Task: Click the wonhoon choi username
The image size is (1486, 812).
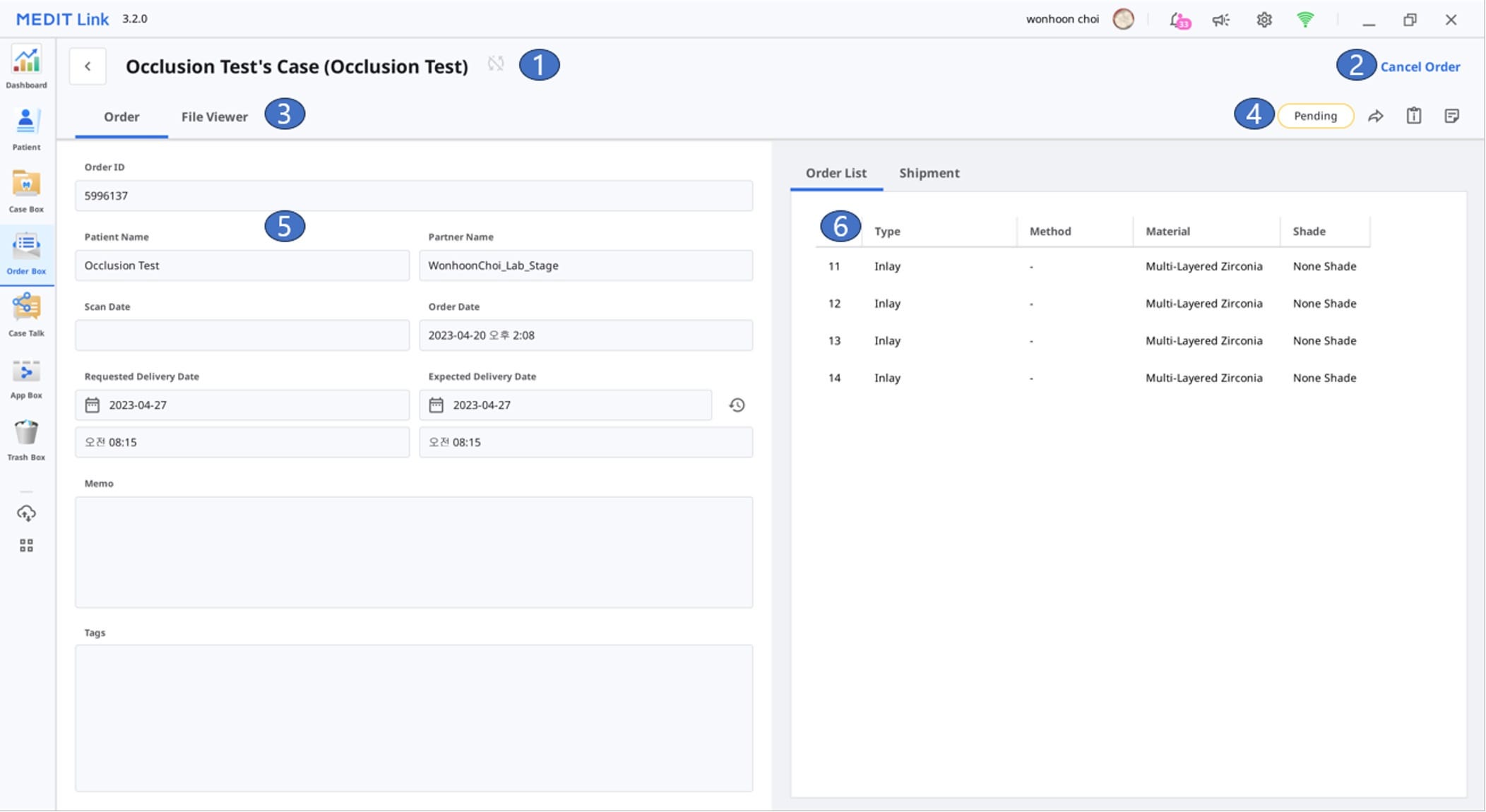Action: tap(1062, 19)
